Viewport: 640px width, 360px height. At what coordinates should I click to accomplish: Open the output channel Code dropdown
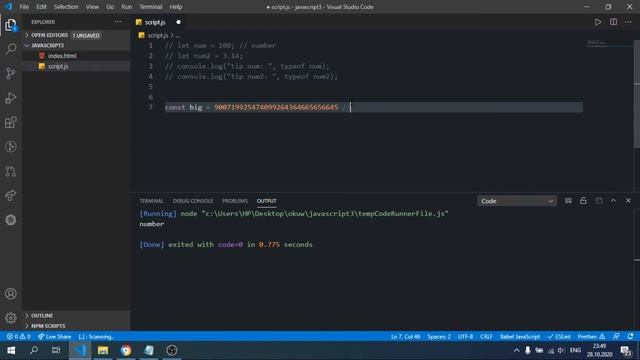[517, 201]
